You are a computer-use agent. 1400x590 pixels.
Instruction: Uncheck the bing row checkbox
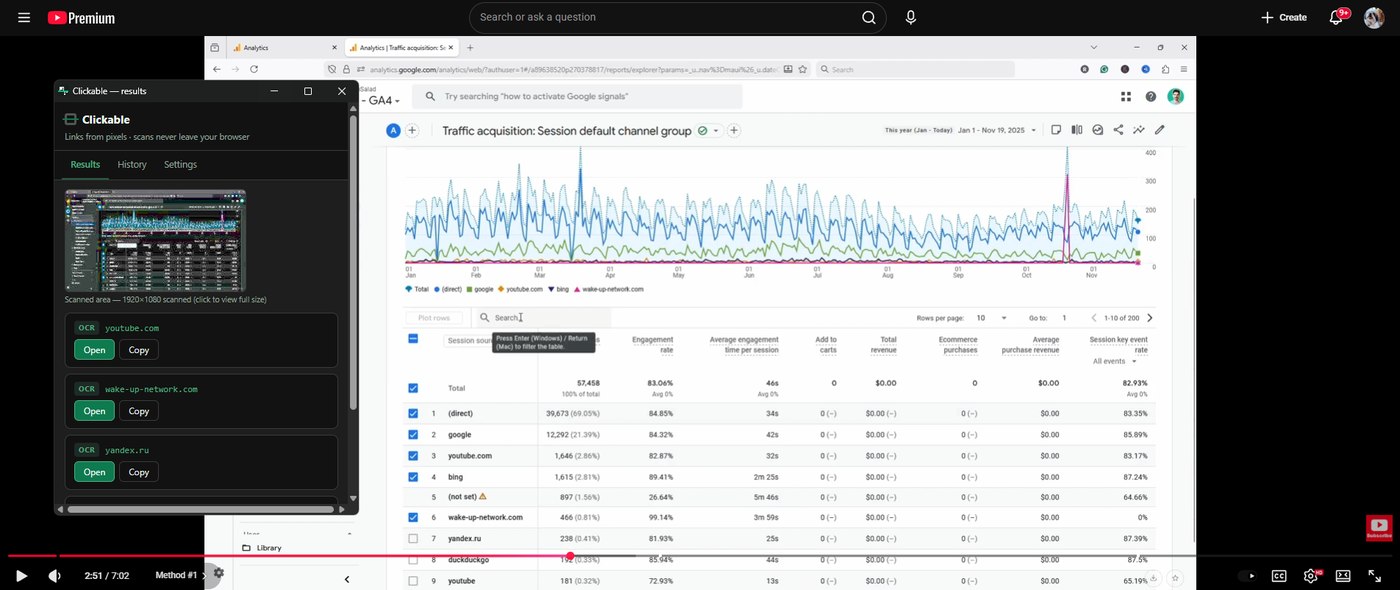point(413,477)
